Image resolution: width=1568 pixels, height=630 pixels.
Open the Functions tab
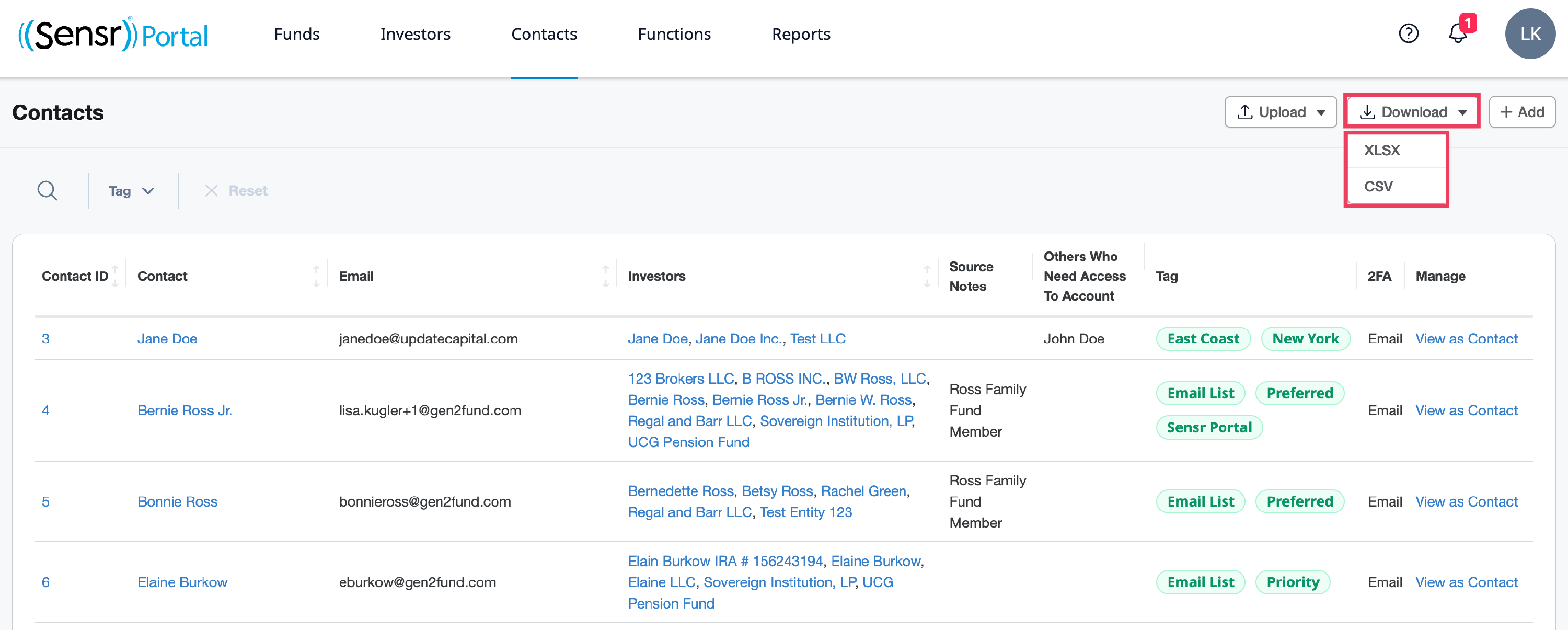[x=674, y=34]
